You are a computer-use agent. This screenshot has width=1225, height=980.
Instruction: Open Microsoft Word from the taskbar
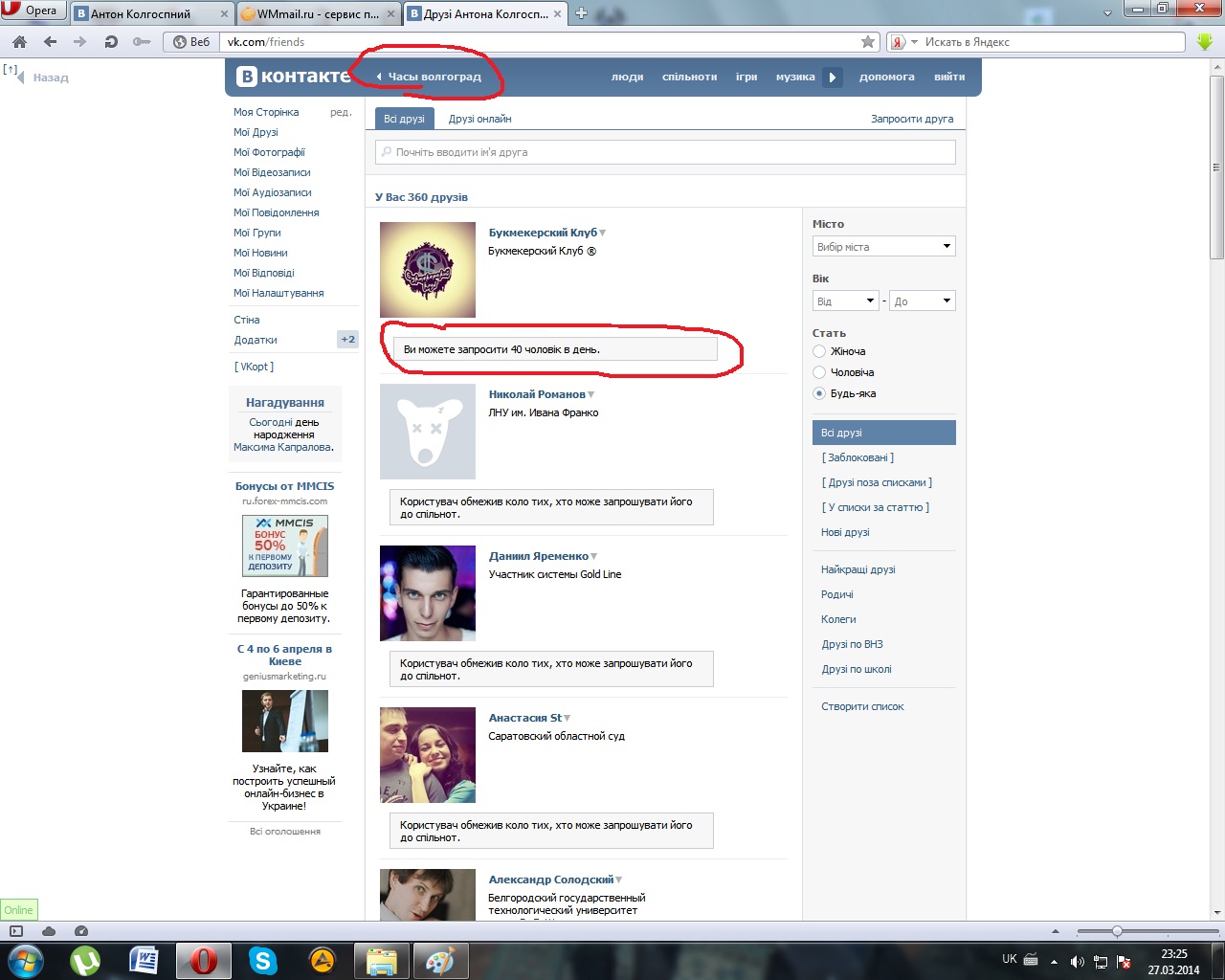(x=145, y=960)
